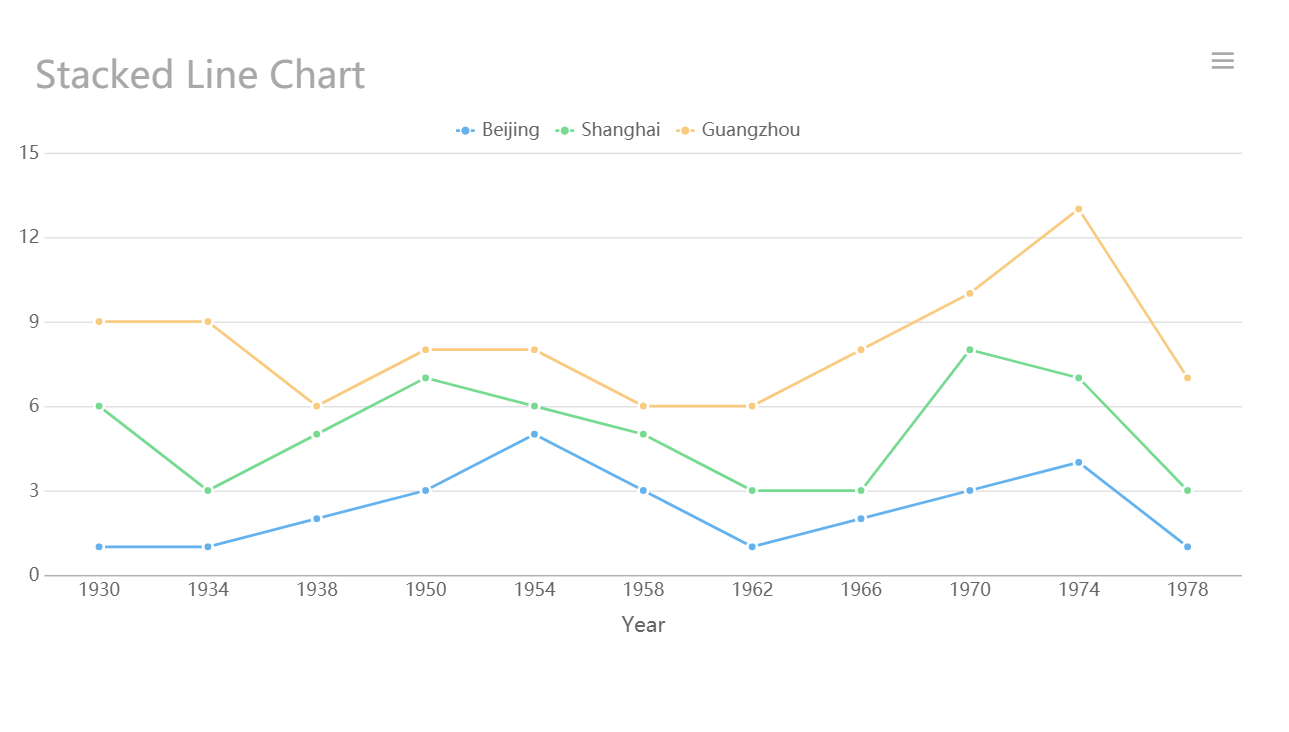This screenshot has width=1289, height=732.
Task: Click Guangzhou data point at 1938
Action: (317, 406)
